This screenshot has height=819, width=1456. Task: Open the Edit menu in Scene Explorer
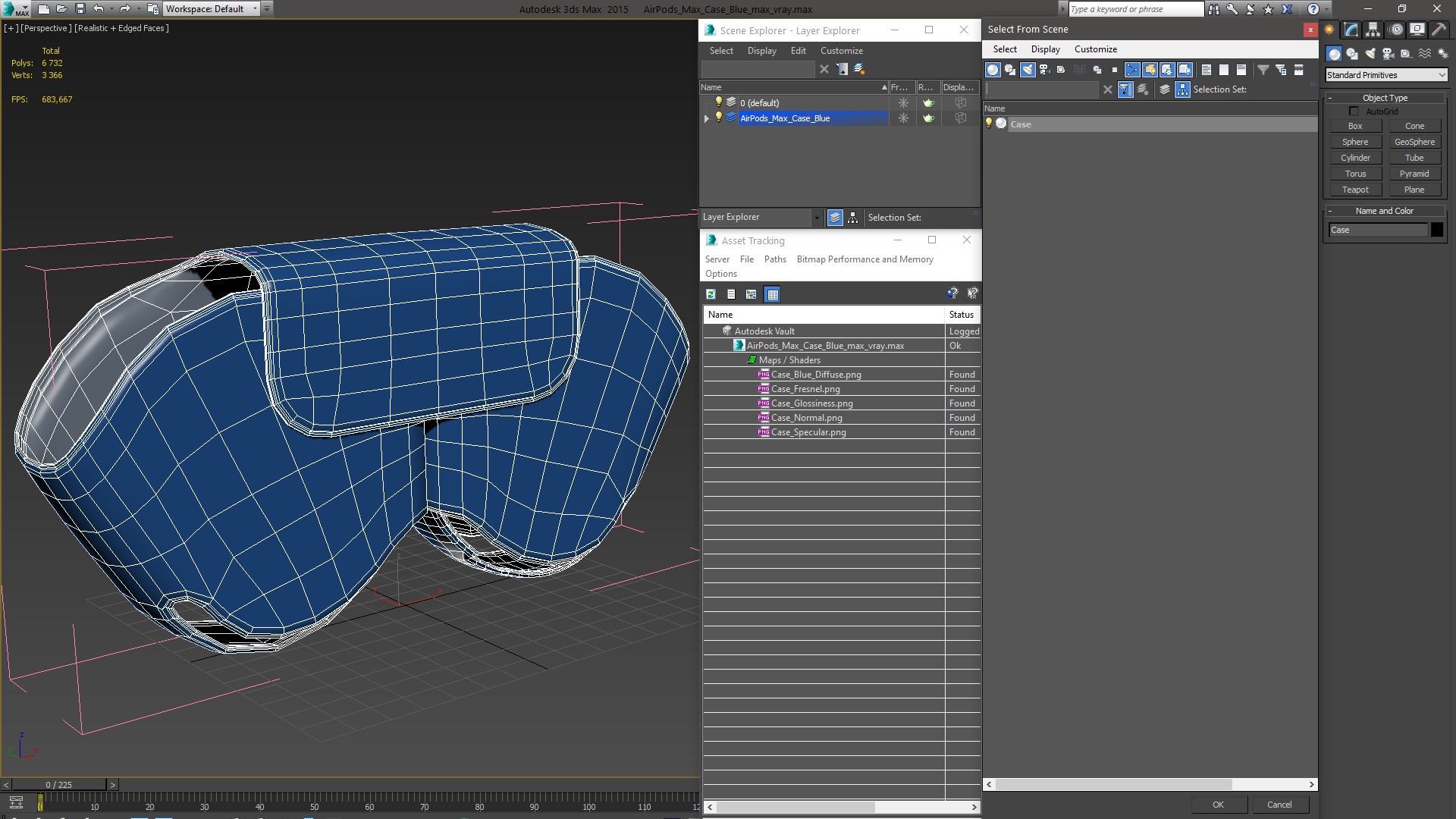coord(799,51)
